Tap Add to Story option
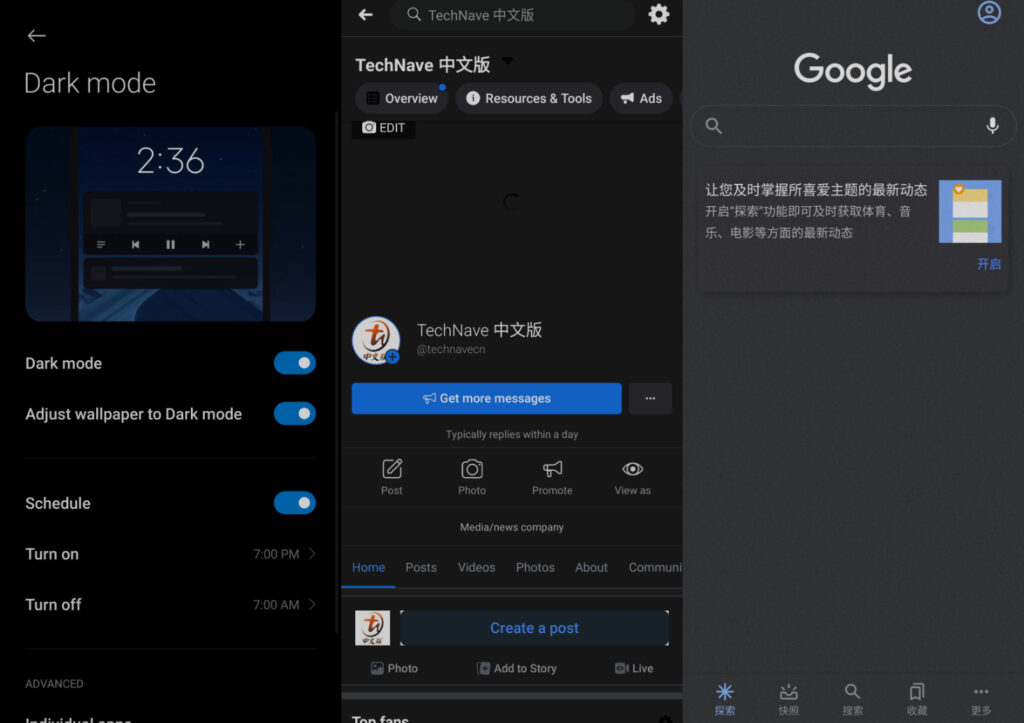This screenshot has height=723, width=1024. point(517,668)
